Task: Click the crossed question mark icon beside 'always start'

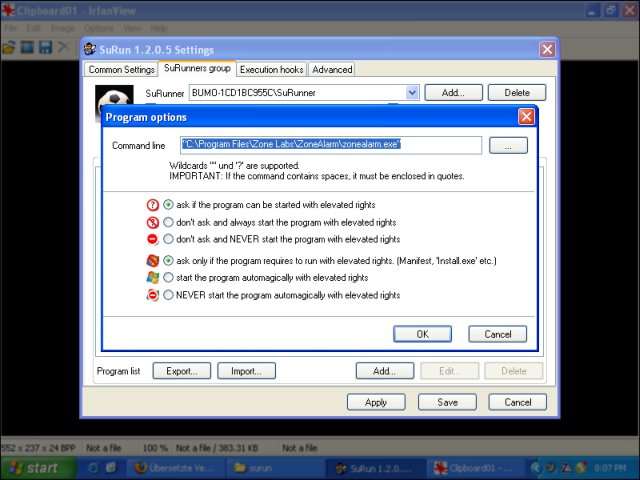Action: coord(153,222)
